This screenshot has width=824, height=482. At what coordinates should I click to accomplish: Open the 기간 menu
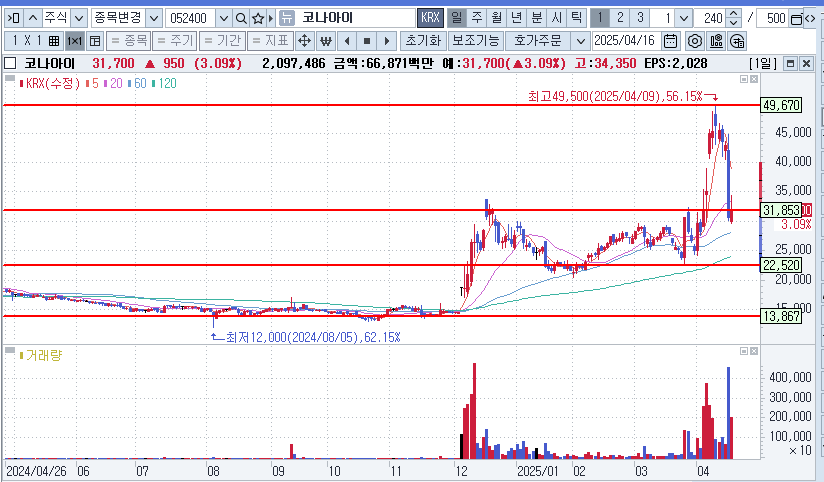coord(222,40)
